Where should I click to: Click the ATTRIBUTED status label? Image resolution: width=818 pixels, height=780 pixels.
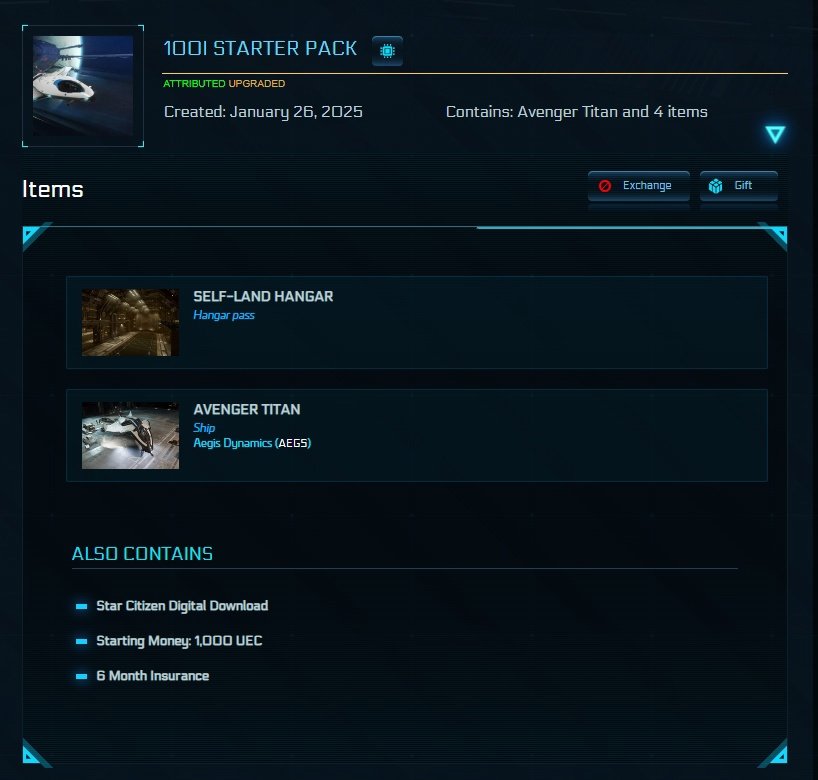click(194, 83)
